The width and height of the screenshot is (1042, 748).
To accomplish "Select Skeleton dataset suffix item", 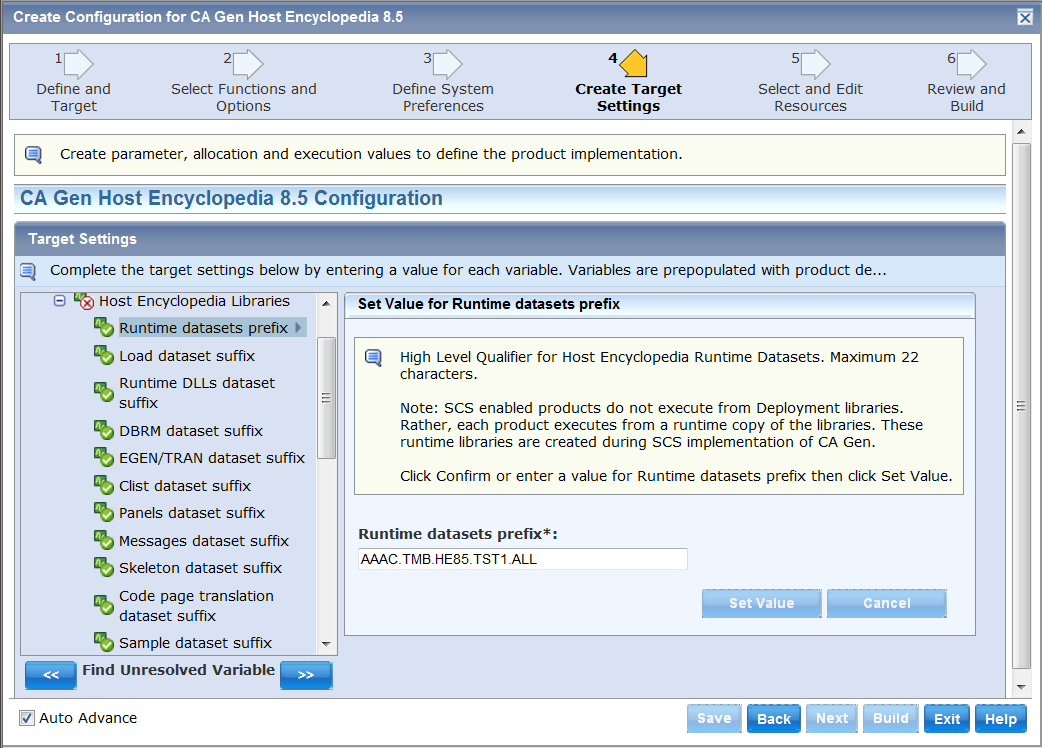I will (200, 569).
